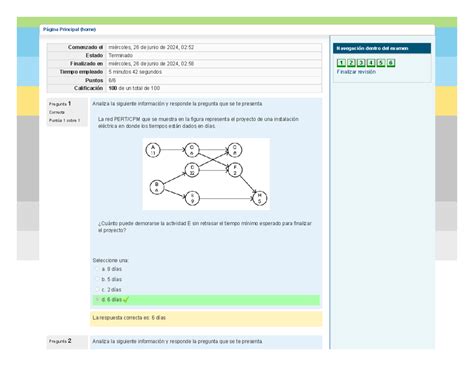This screenshot has height=366, width=474.
Task: Click node B in the network diagram
Action: pyautogui.click(x=157, y=187)
